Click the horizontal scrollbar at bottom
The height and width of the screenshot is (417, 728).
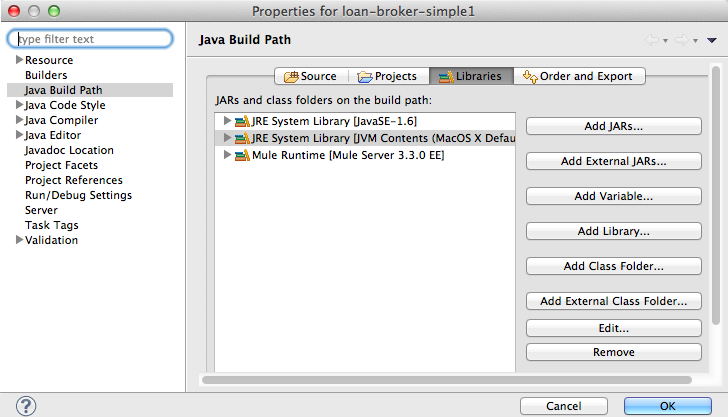pos(447,380)
